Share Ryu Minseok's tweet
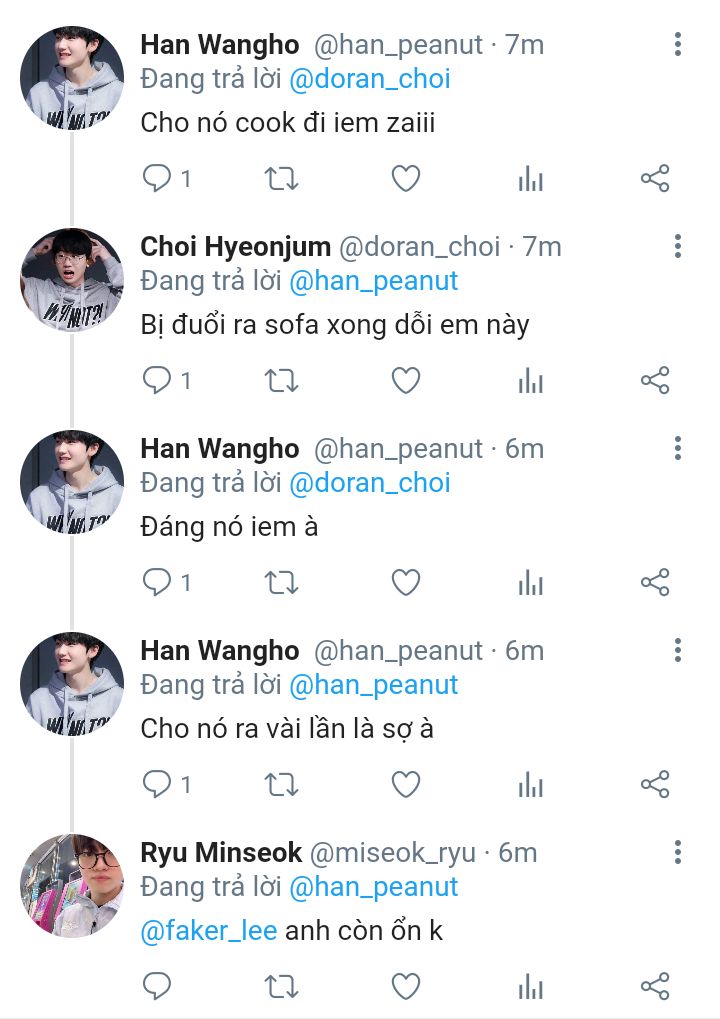 655,986
